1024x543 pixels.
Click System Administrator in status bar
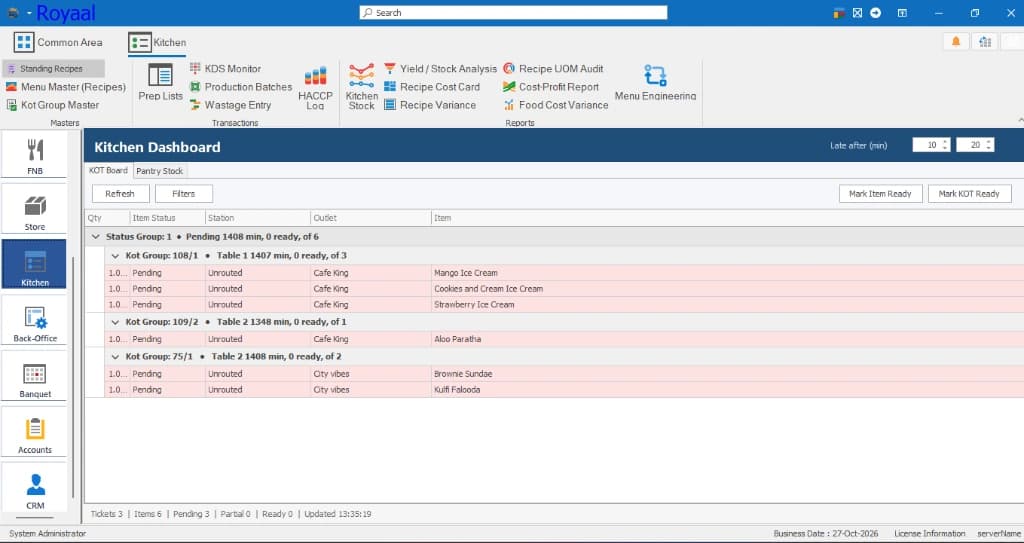point(48,534)
